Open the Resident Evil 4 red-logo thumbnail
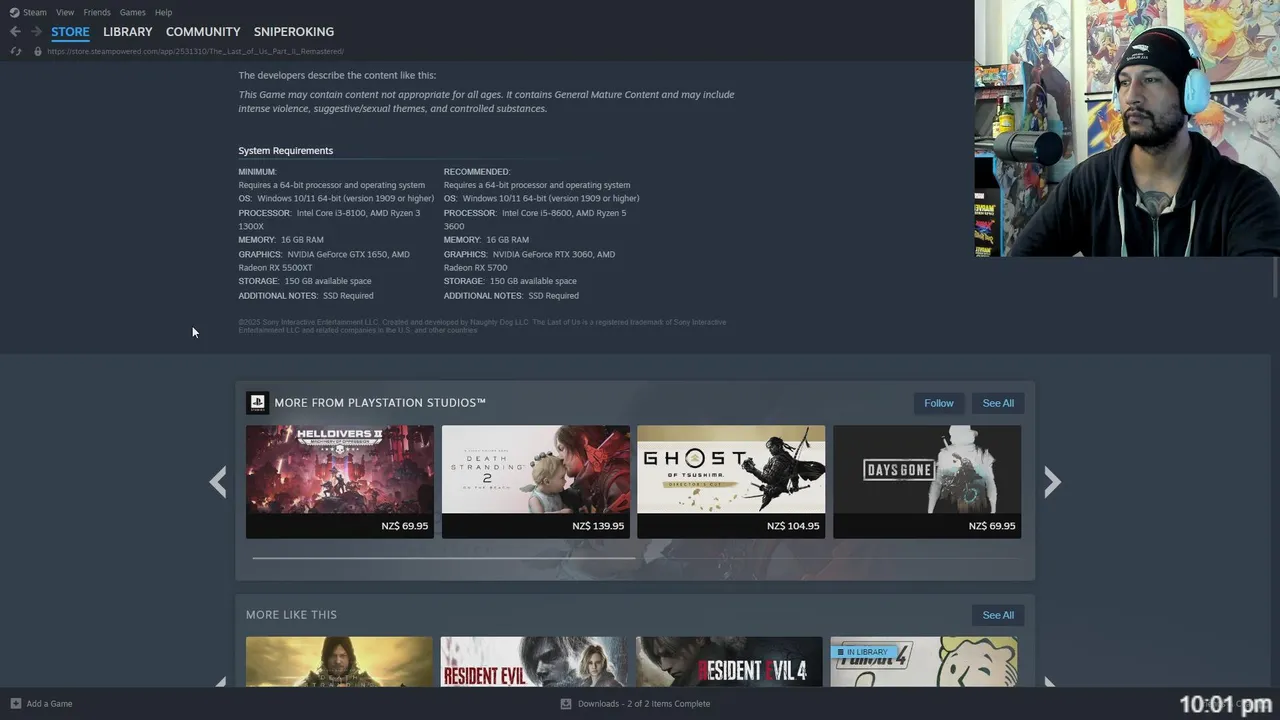The image size is (1280, 720). [x=729, y=662]
